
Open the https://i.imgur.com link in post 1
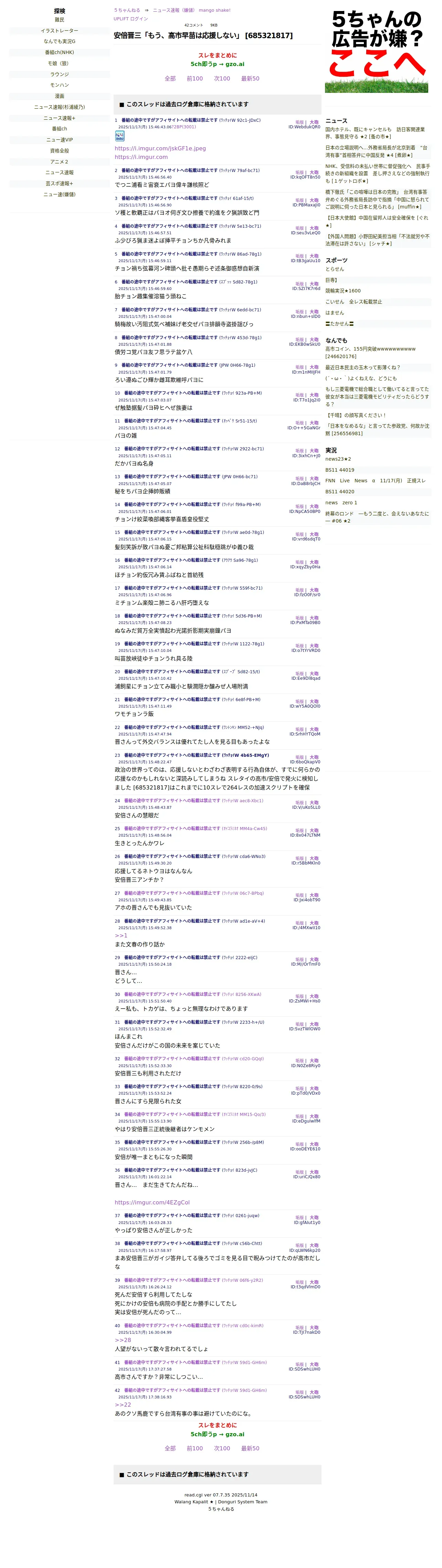click(141, 157)
